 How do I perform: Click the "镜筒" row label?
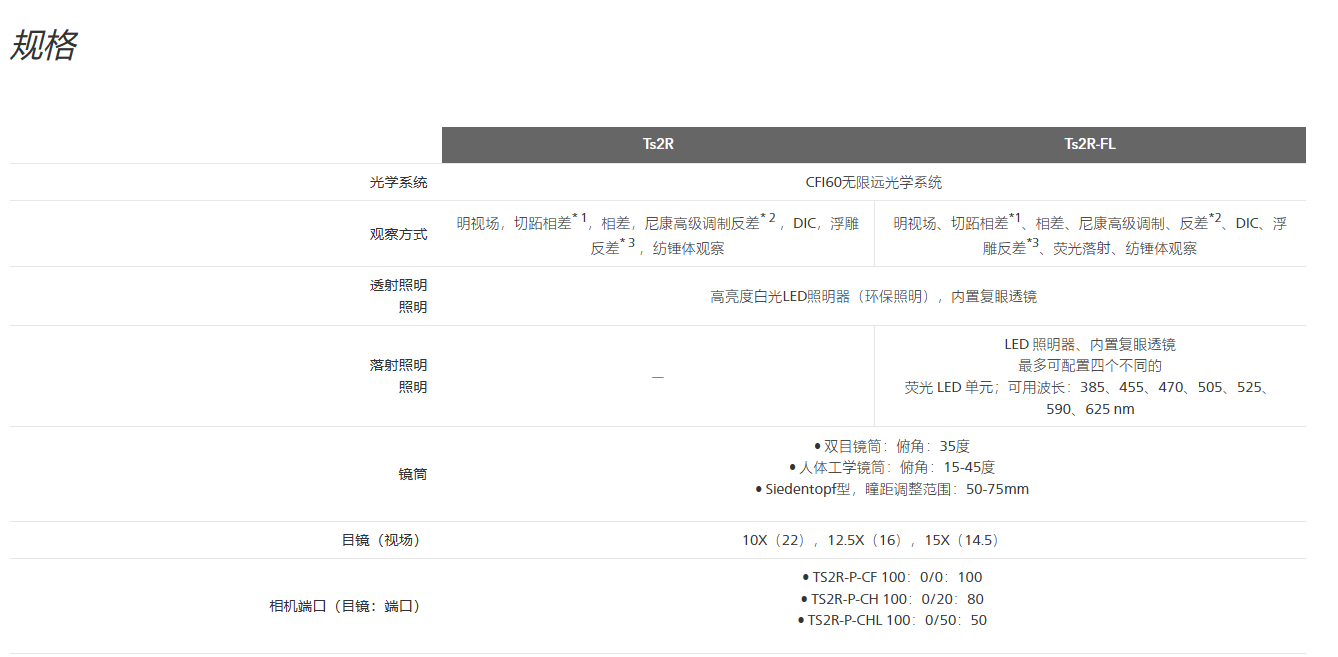click(412, 474)
